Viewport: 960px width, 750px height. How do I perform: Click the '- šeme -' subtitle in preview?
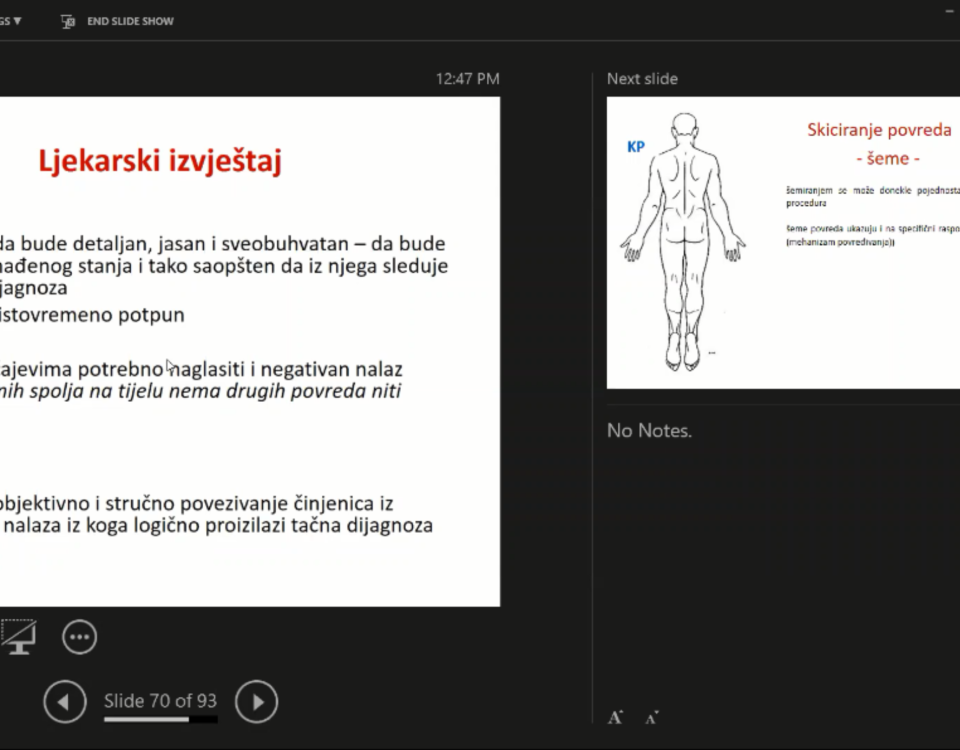pos(888,159)
